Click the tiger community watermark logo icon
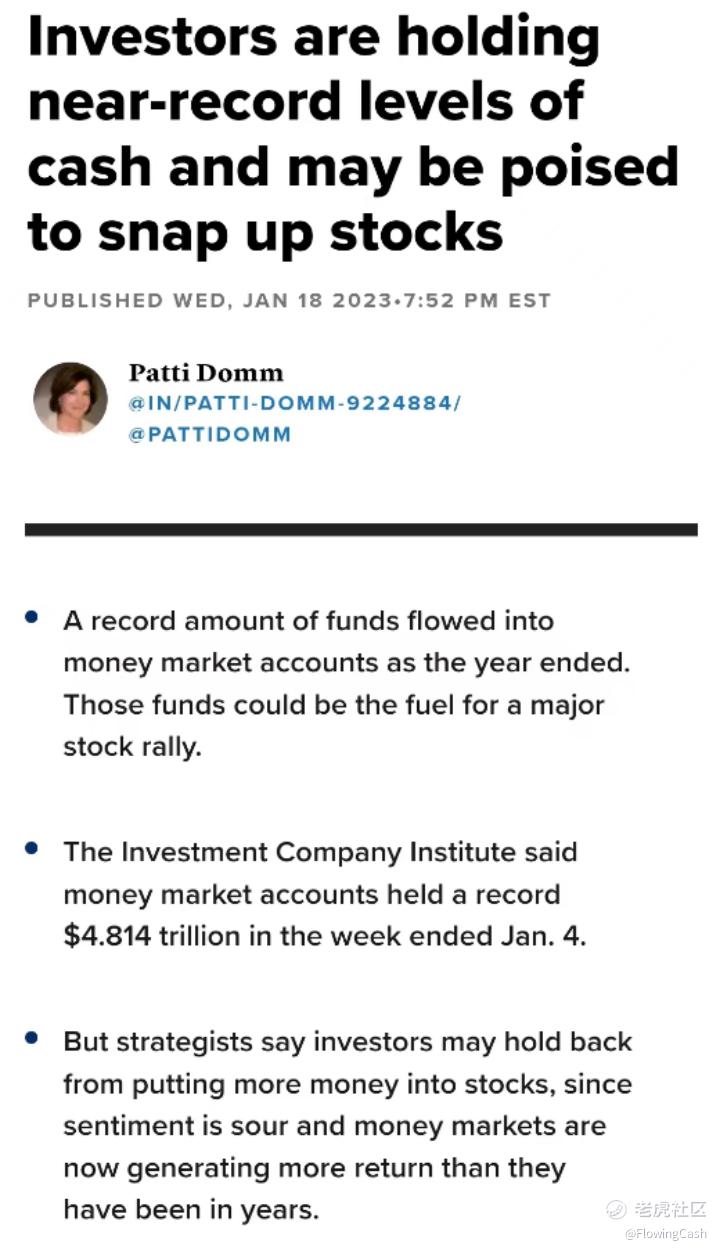Screen dimensions: 720x1250 tap(617, 1210)
